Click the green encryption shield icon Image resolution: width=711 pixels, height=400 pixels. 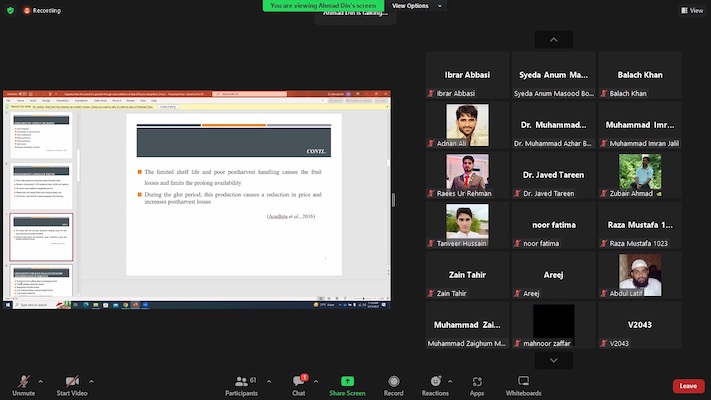10,10
